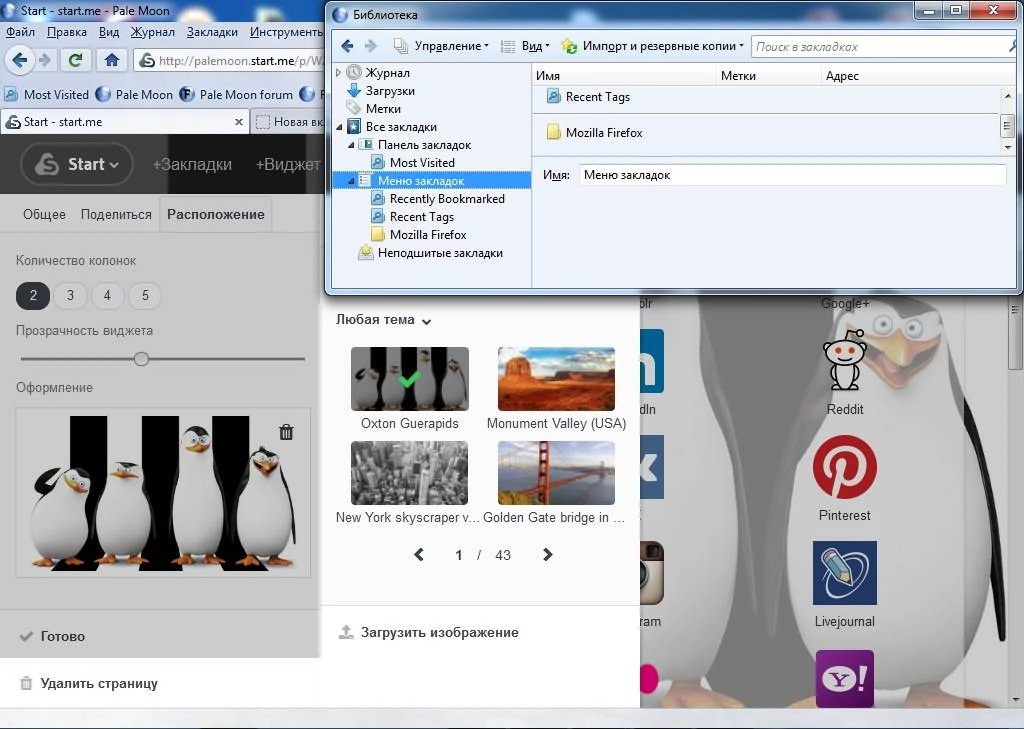Click the forward arrow in Pale Moon toolbar

tap(45, 61)
